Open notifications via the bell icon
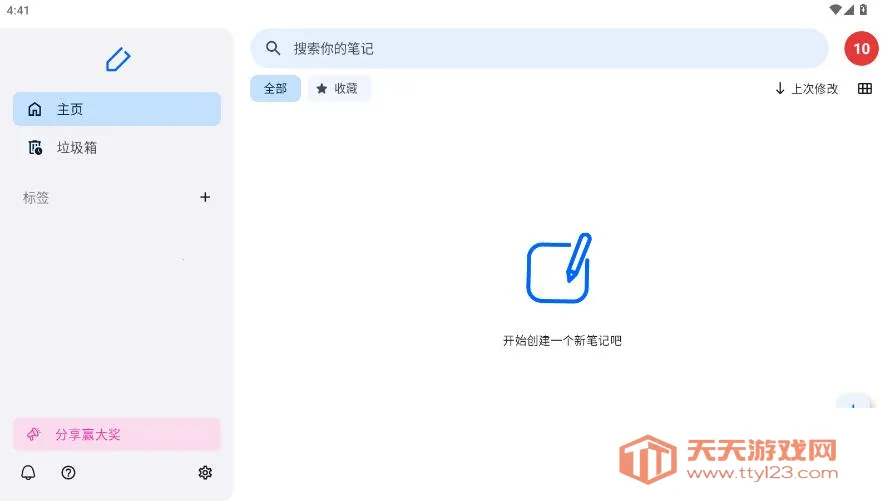Viewport: 890px width, 501px height. [x=28, y=473]
